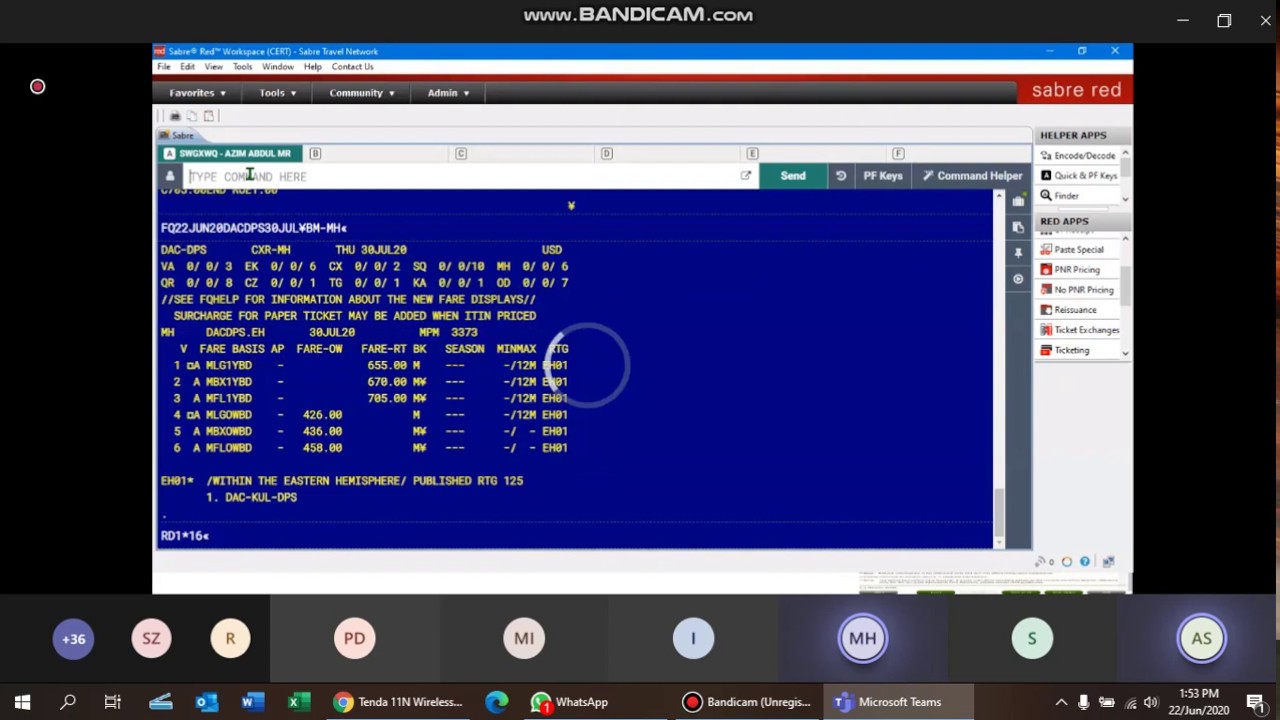Click the Contact Us menu item
The height and width of the screenshot is (720, 1280).
pyautogui.click(x=353, y=67)
